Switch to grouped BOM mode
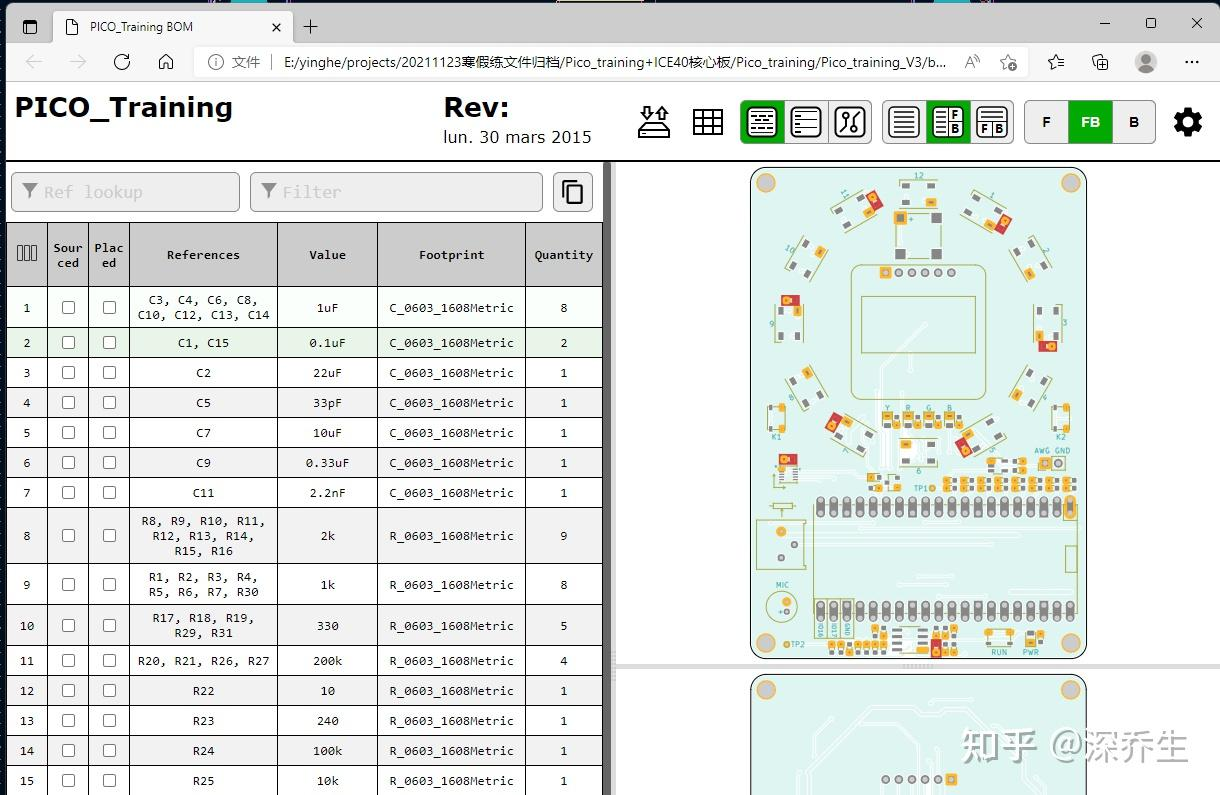The width and height of the screenshot is (1220, 795). [x=762, y=122]
